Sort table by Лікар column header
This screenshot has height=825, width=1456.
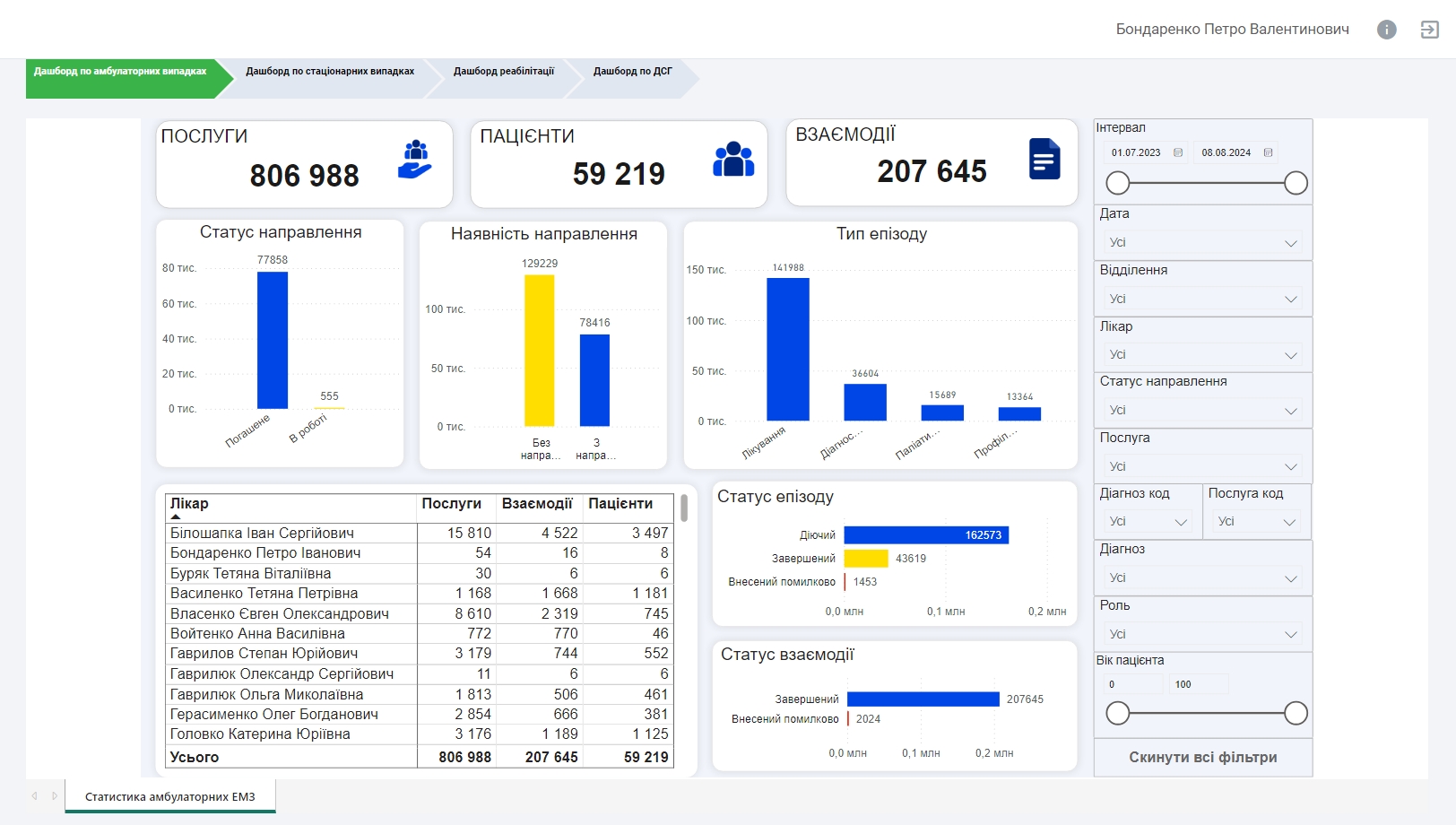pyautogui.click(x=189, y=504)
